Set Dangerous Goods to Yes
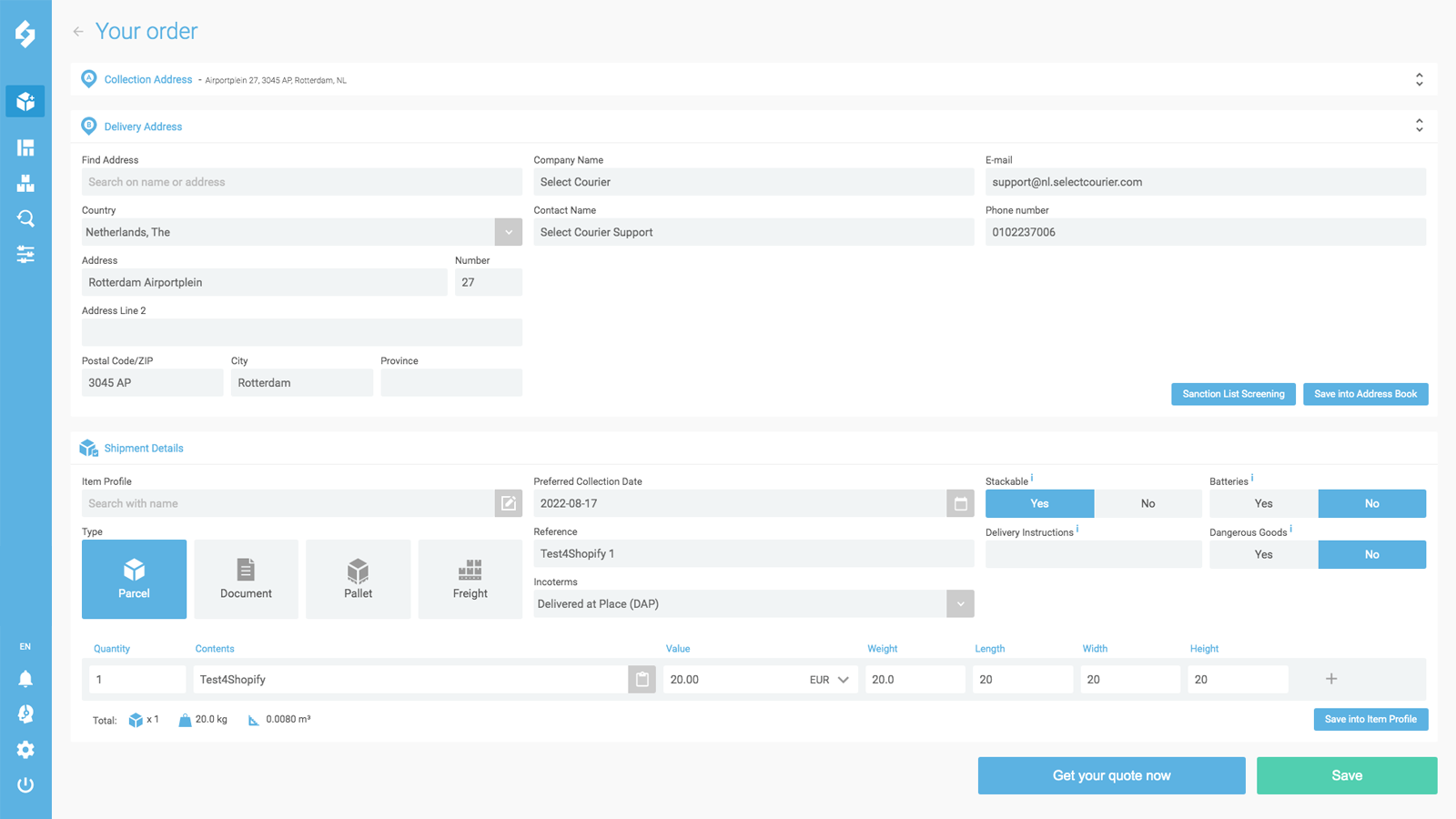This screenshot has width=1456, height=819. (x=1263, y=554)
